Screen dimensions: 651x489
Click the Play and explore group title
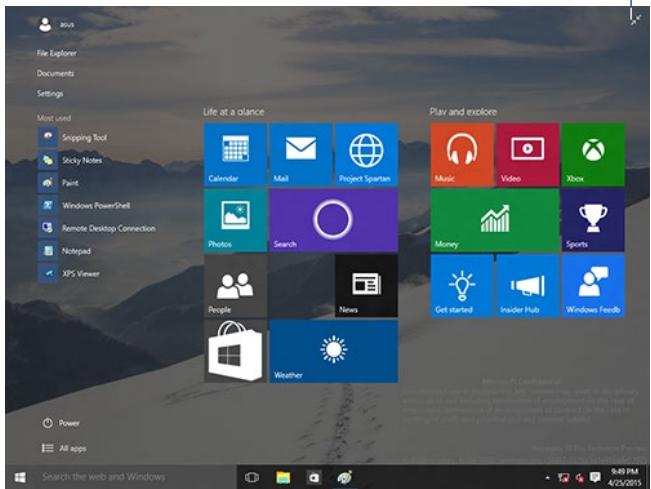[463, 112]
